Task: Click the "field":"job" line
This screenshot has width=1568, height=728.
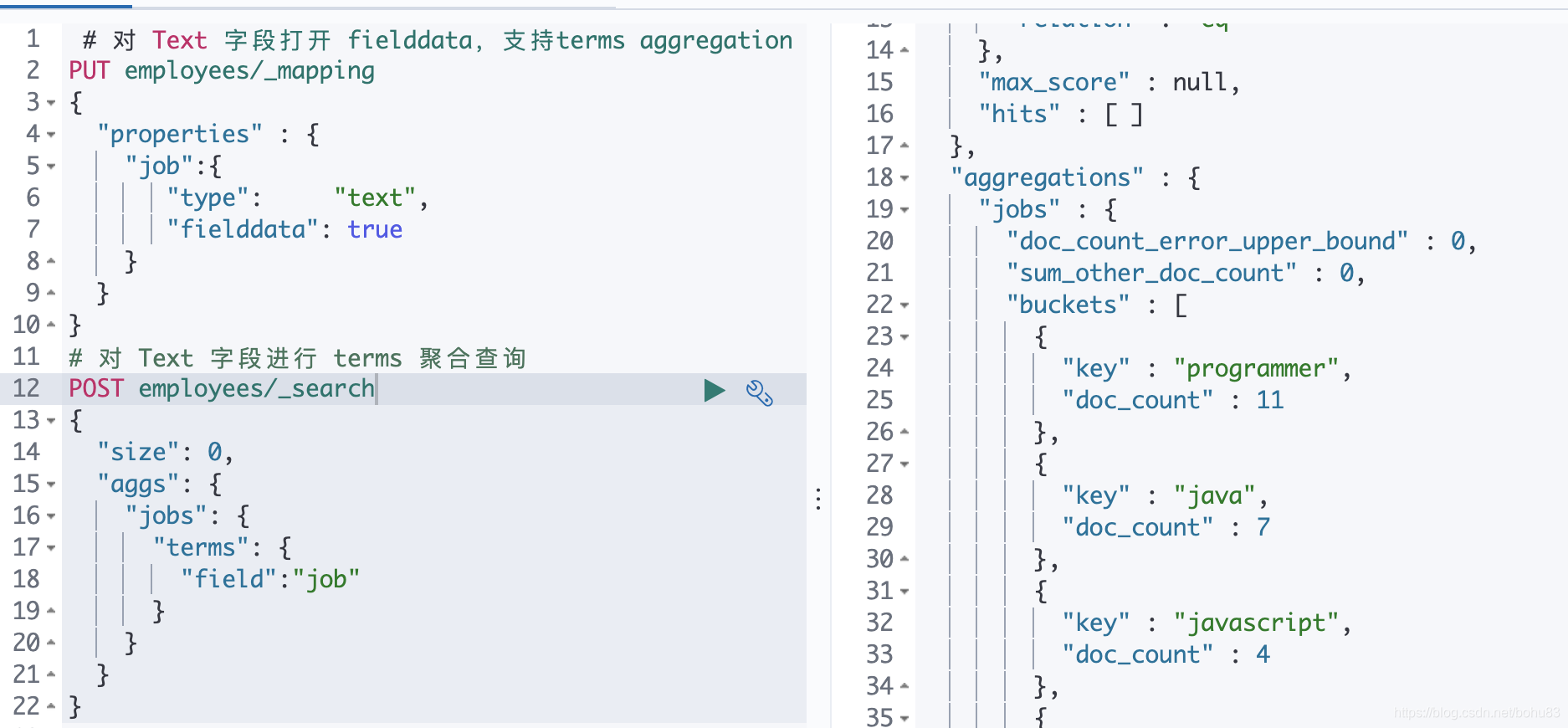Action: 270,580
